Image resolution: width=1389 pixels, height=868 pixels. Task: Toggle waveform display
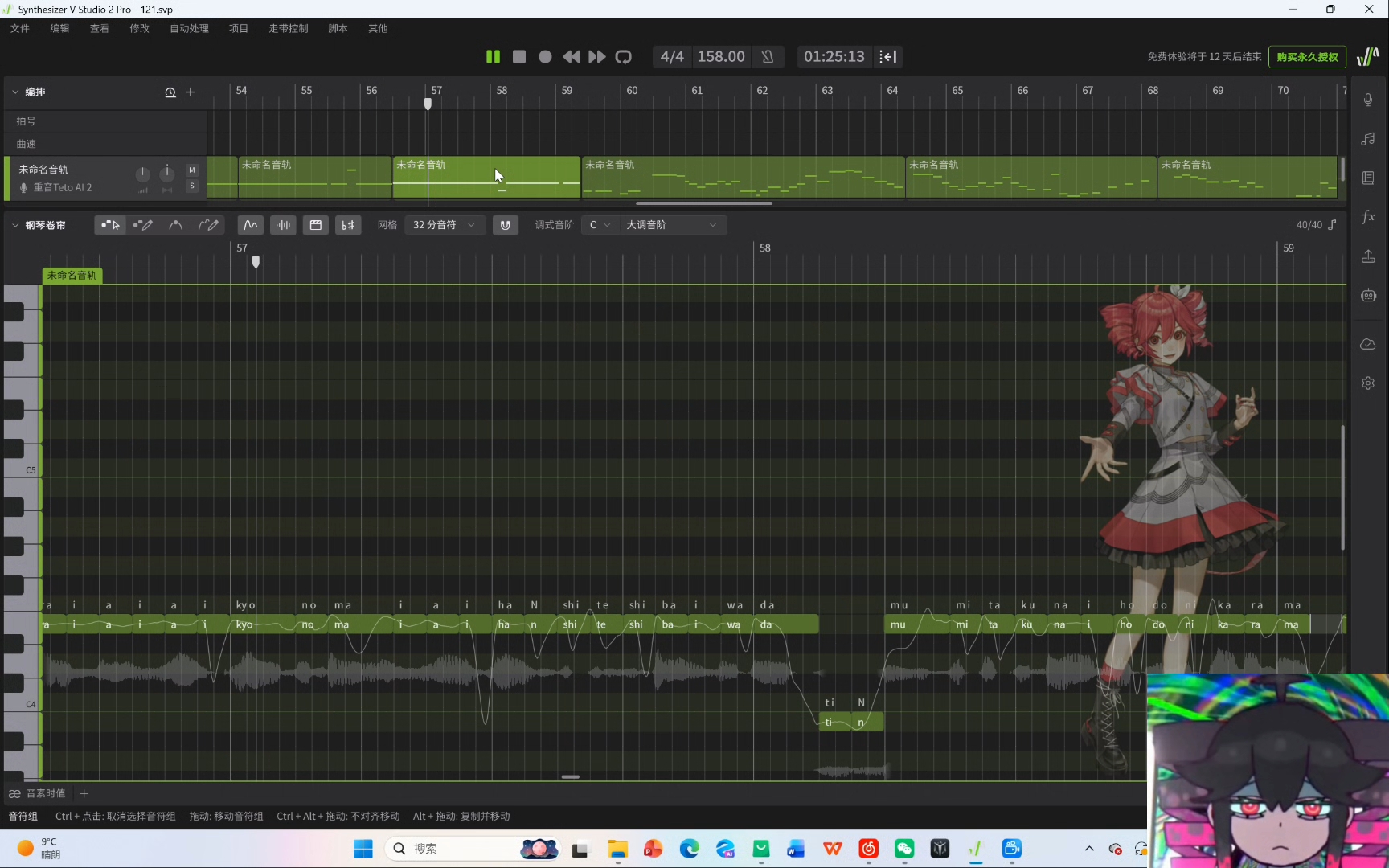point(283,225)
